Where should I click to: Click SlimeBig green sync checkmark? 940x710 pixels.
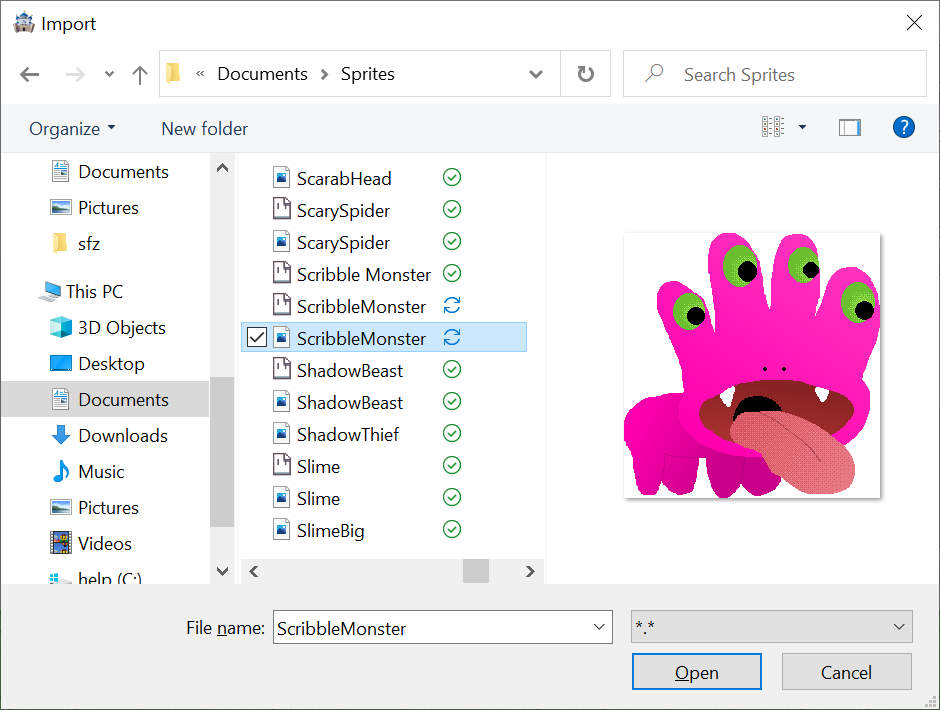452,530
